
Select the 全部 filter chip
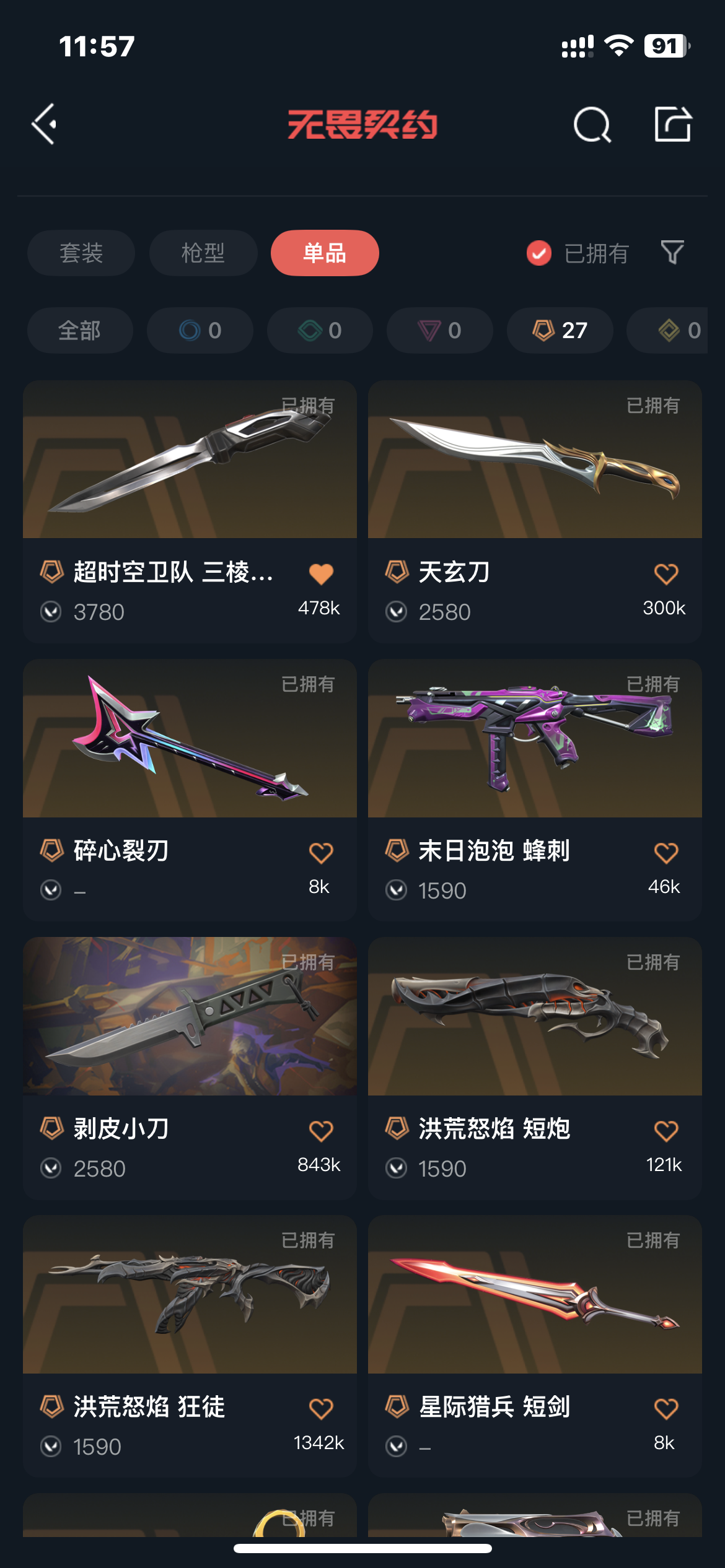pyautogui.click(x=80, y=331)
